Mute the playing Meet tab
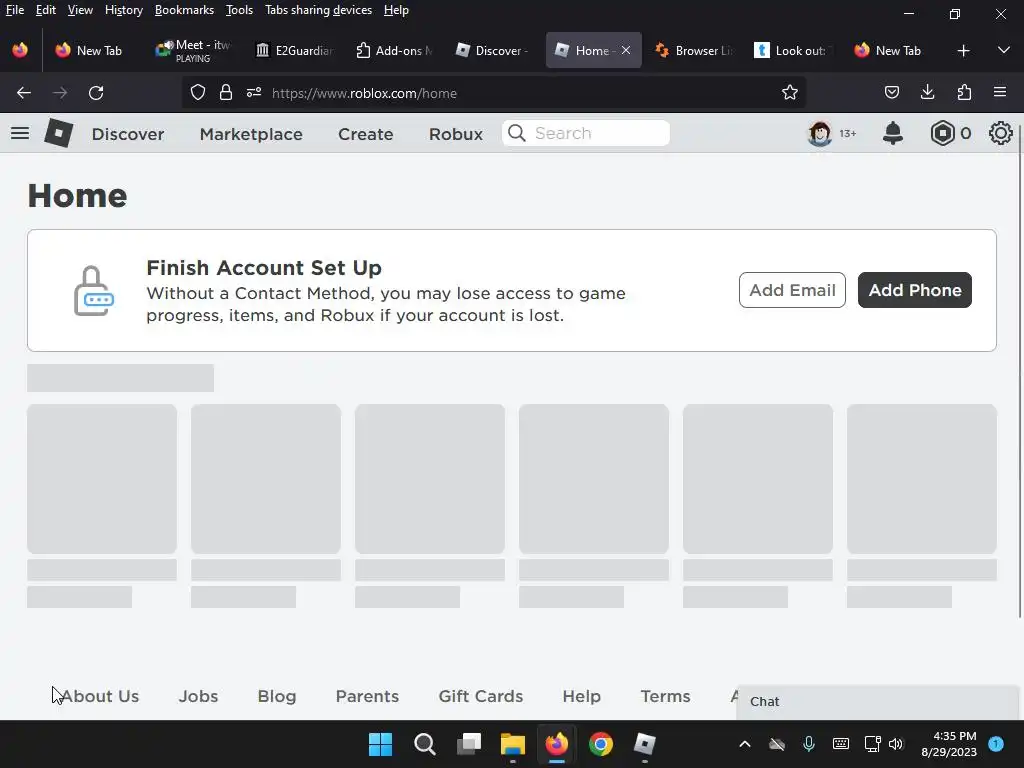 pyautogui.click(x=168, y=45)
